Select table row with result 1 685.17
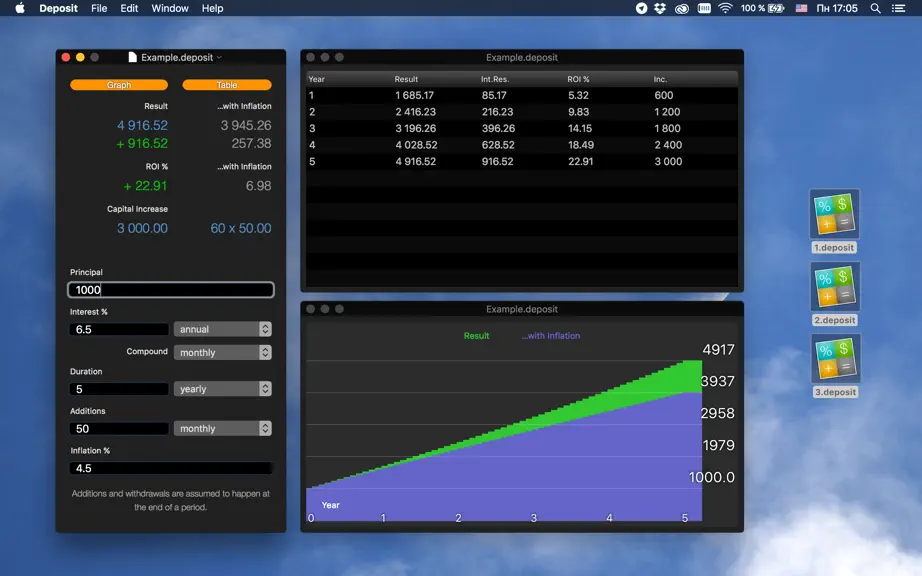922x576 pixels. [522, 95]
